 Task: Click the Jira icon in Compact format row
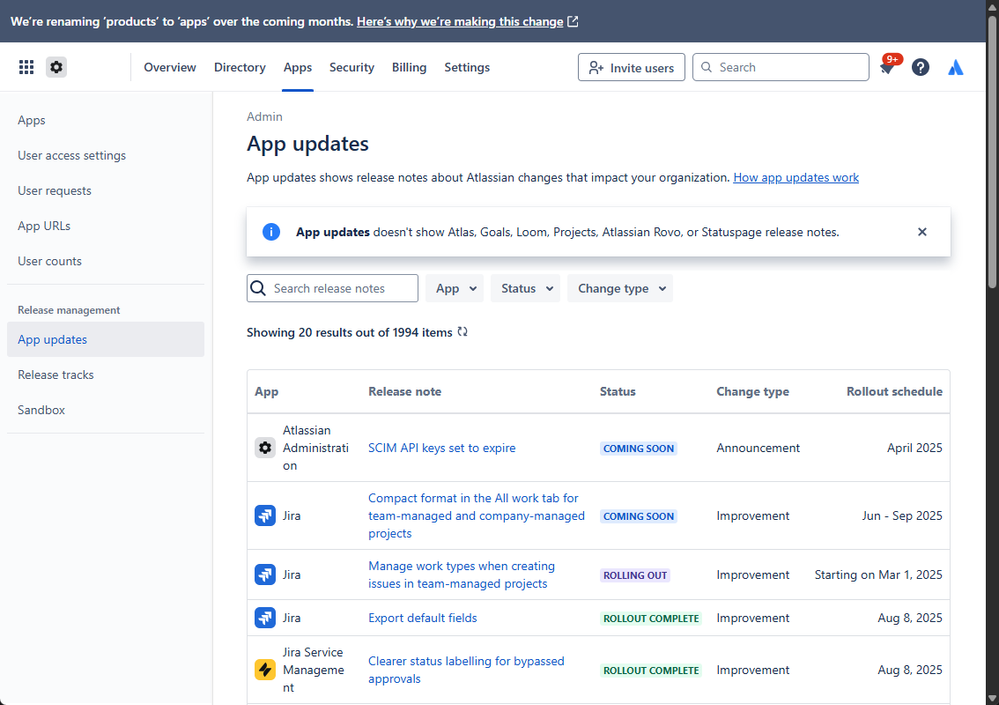265,516
